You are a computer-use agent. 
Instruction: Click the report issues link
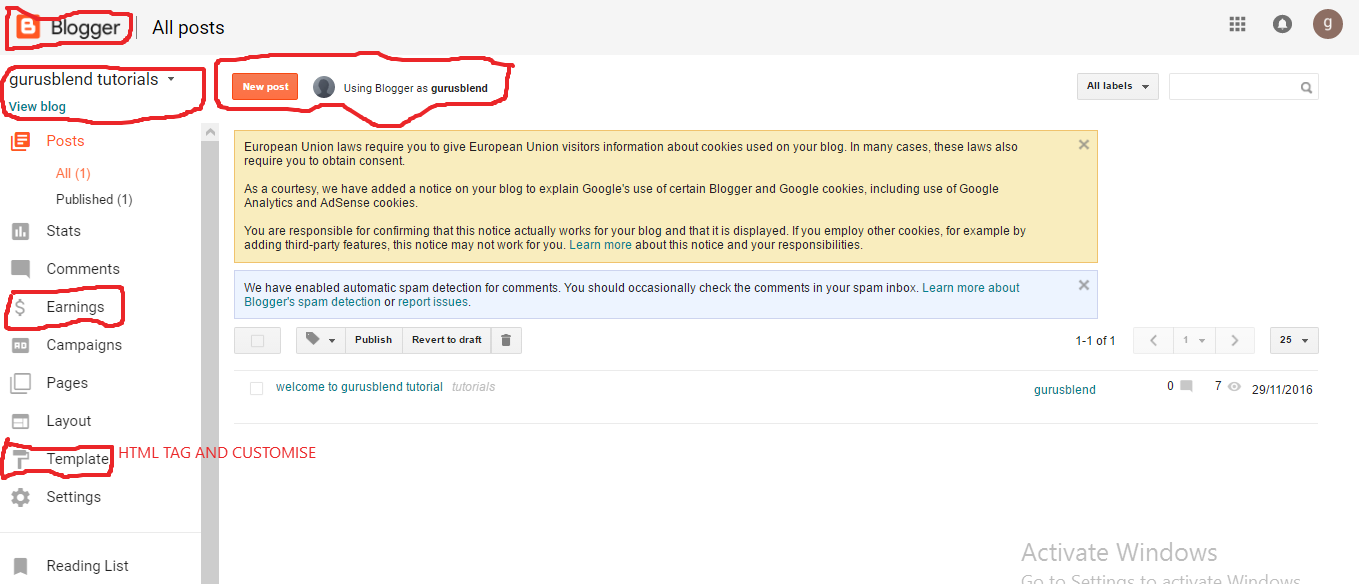(433, 302)
